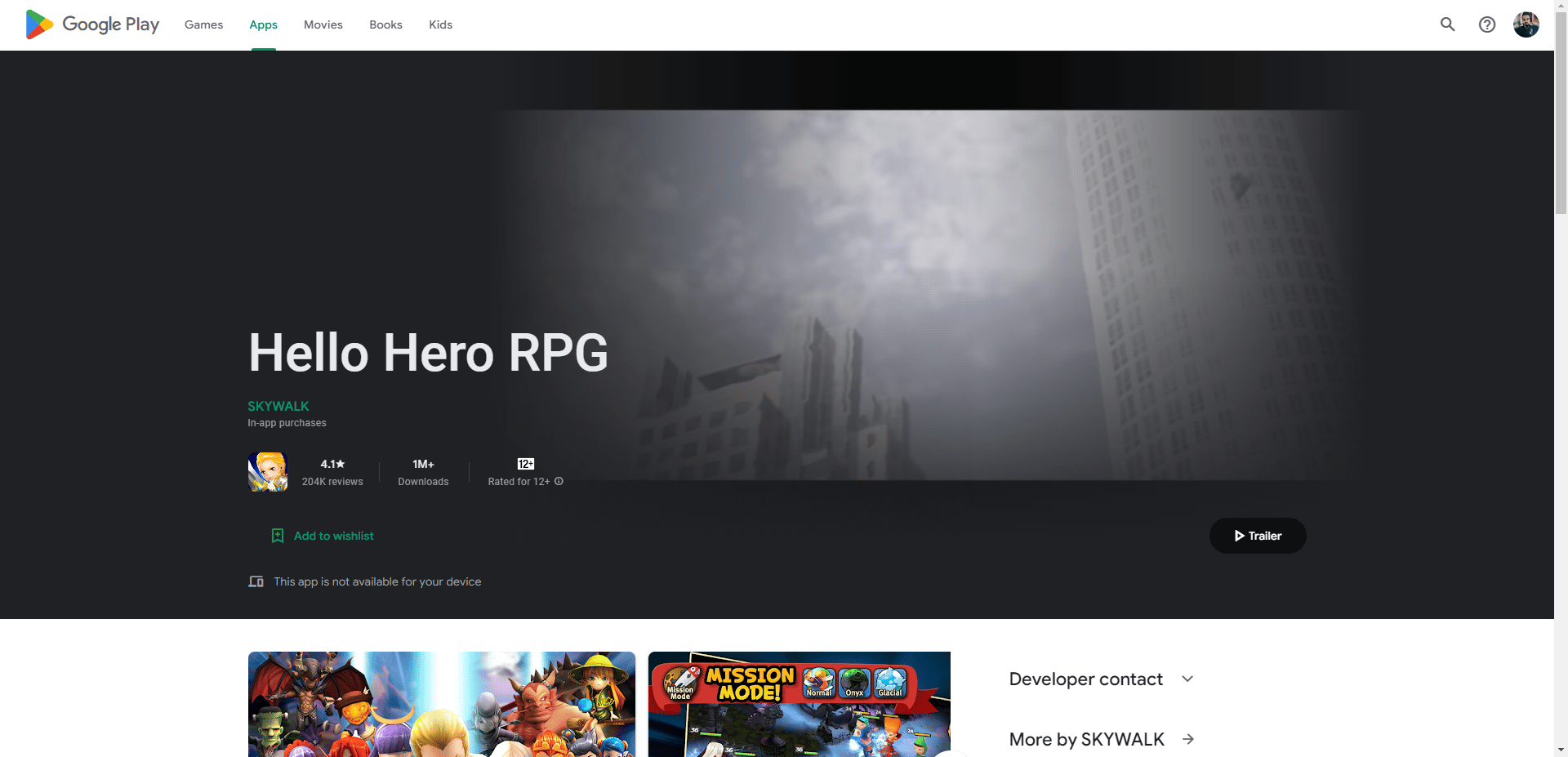Click the 12+ rating badge
The image size is (1568, 757).
[526, 464]
